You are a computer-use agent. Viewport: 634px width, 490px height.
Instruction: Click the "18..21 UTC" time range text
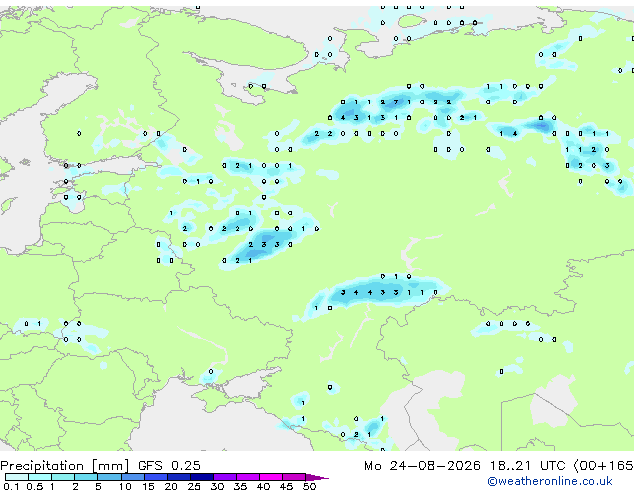click(527, 466)
